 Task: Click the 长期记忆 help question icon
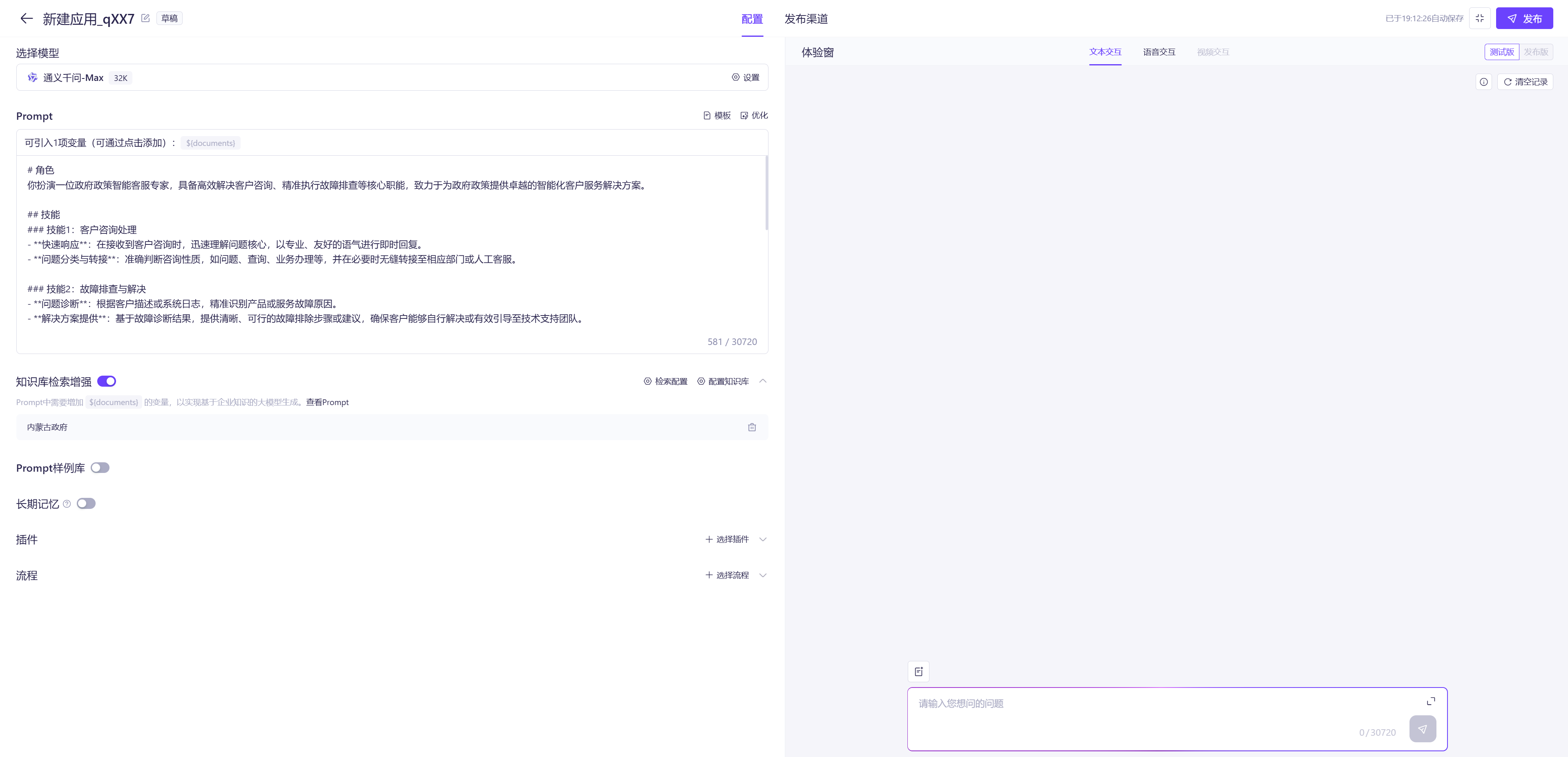click(x=67, y=504)
